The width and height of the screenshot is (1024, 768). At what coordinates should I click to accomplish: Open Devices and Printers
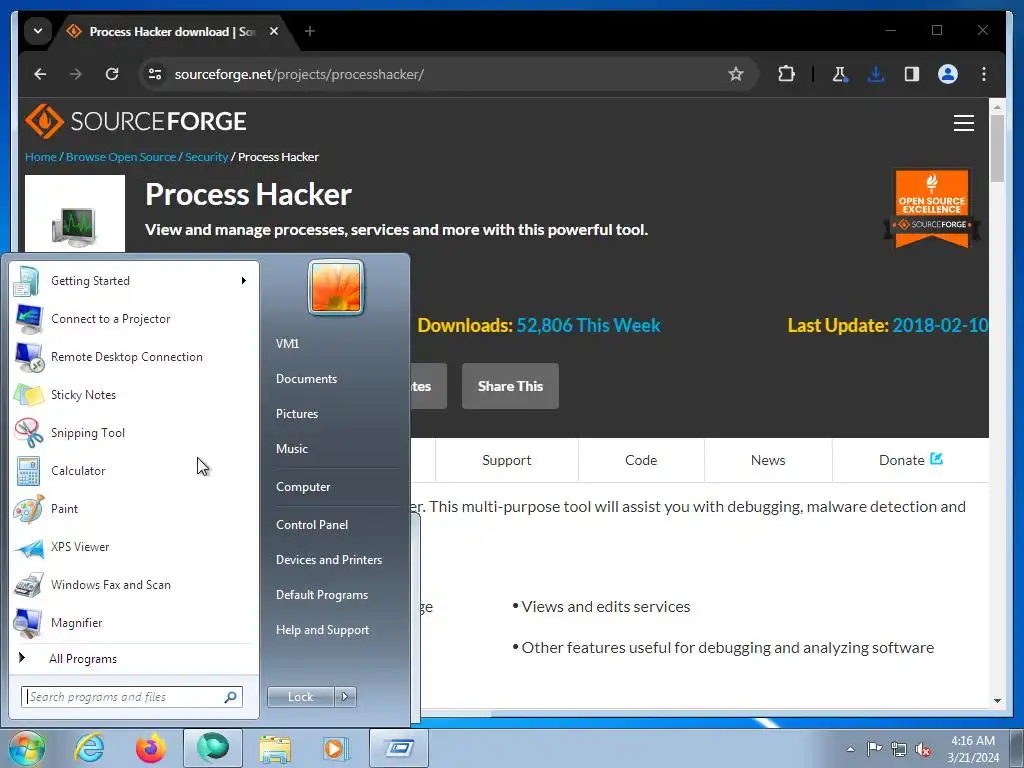point(328,560)
